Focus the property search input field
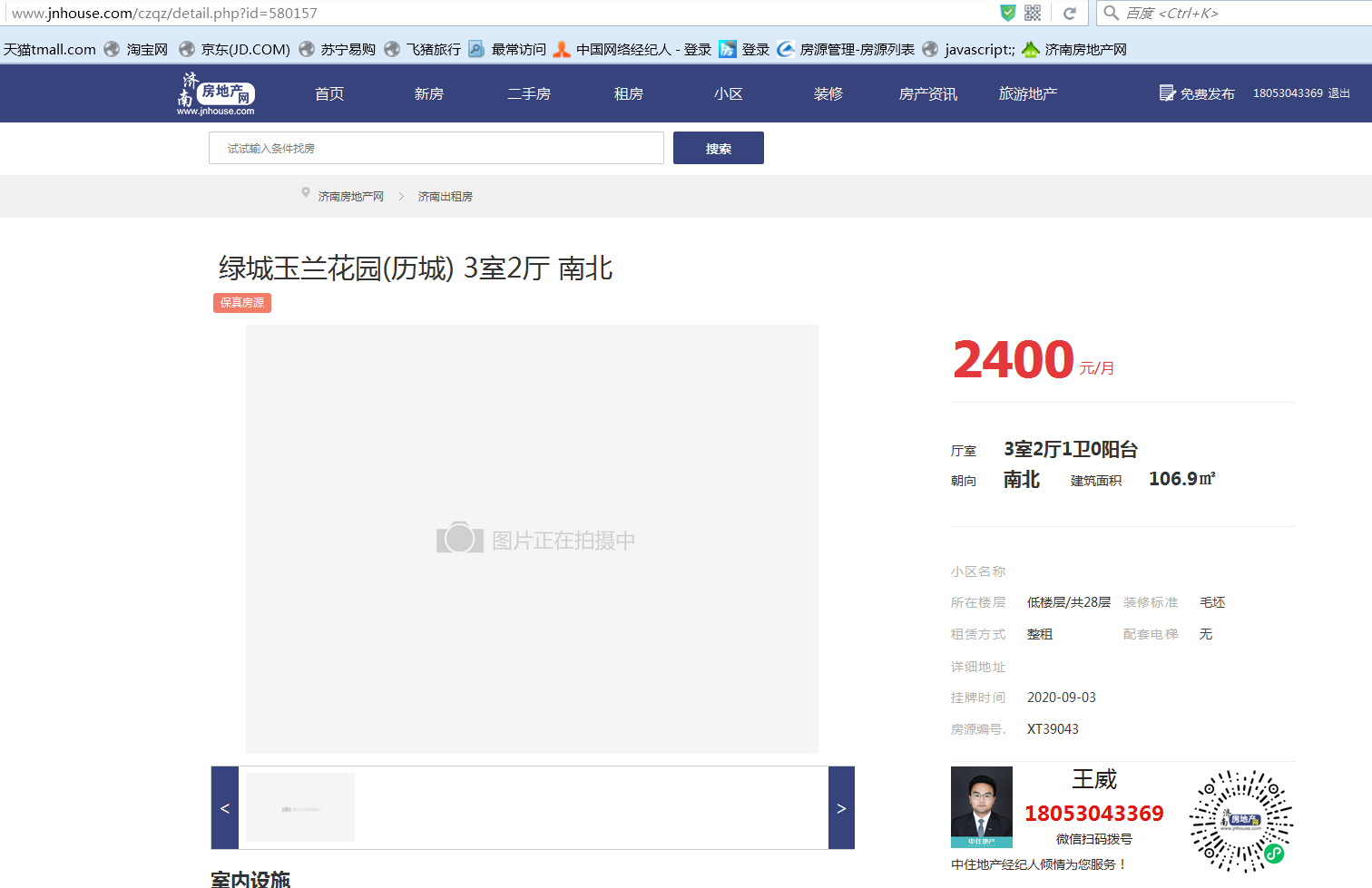Image resolution: width=1372 pixels, height=888 pixels. (436, 148)
